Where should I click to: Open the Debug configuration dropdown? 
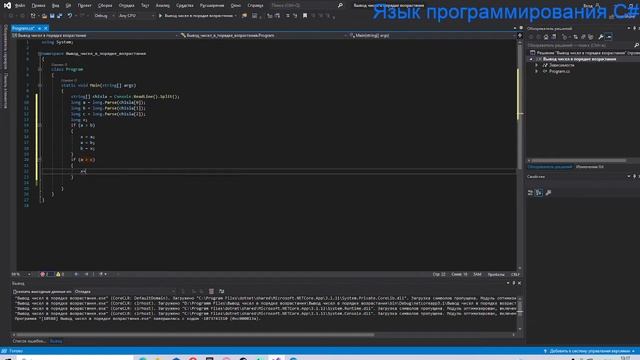104,16
